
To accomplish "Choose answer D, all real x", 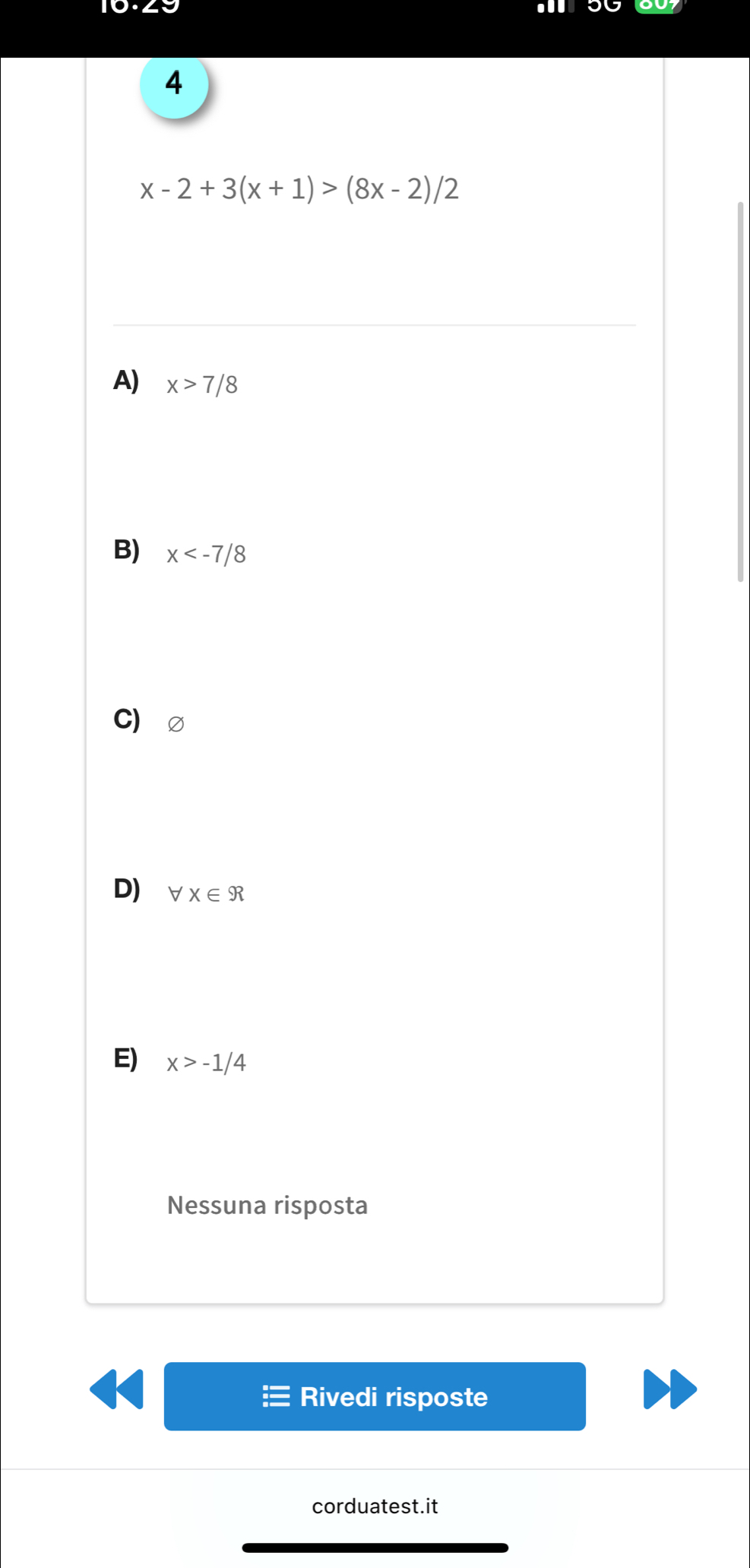I will click(205, 893).
